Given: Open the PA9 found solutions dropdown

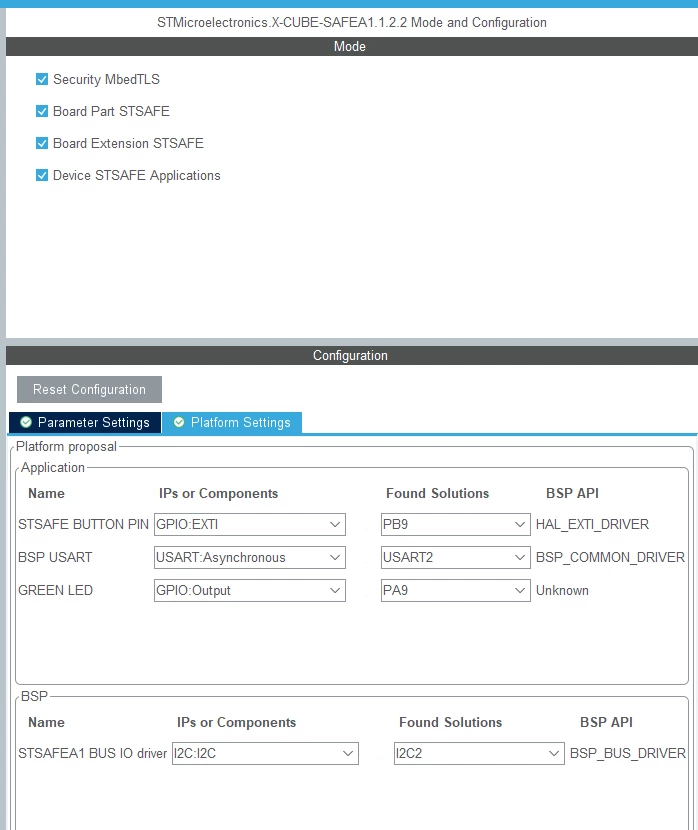Looking at the screenshot, I should (456, 590).
